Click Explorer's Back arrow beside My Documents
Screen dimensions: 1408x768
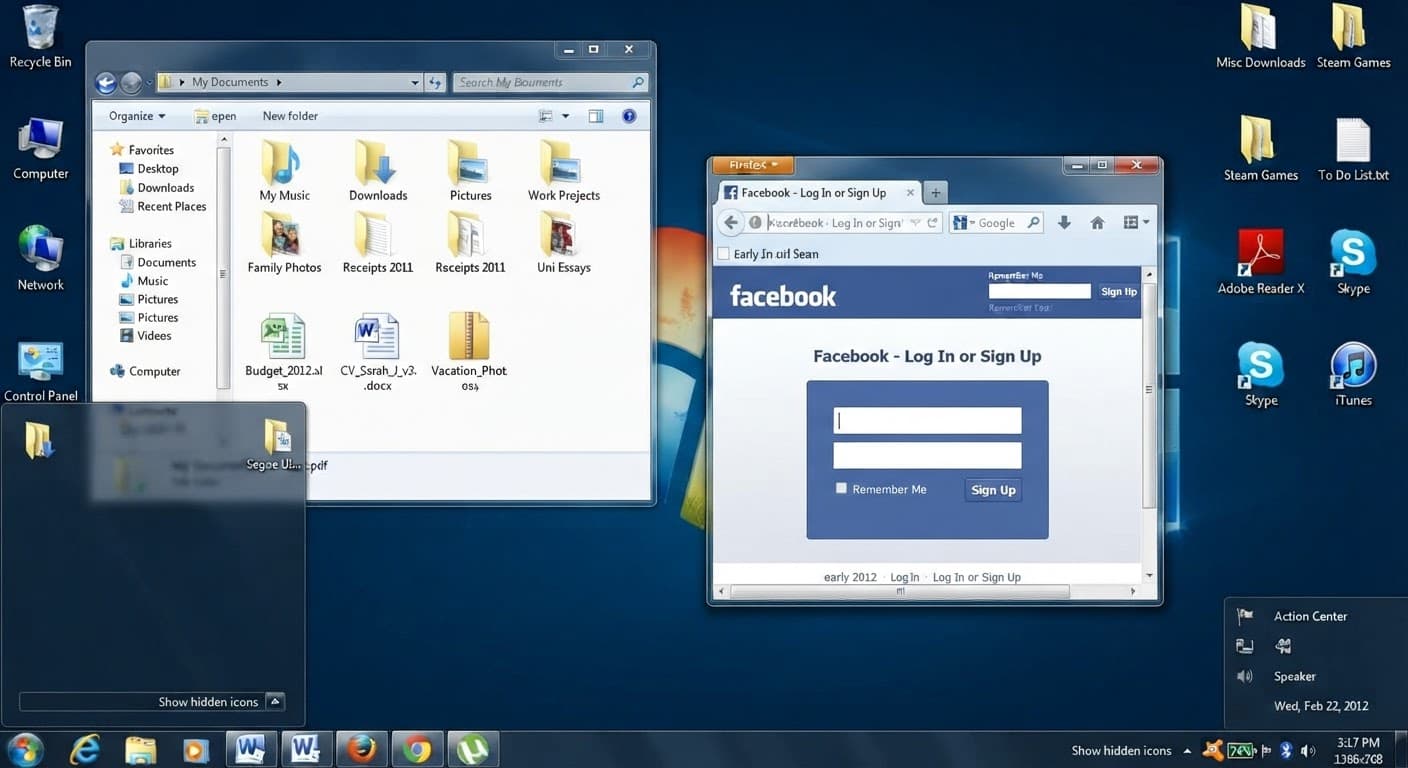pos(106,82)
